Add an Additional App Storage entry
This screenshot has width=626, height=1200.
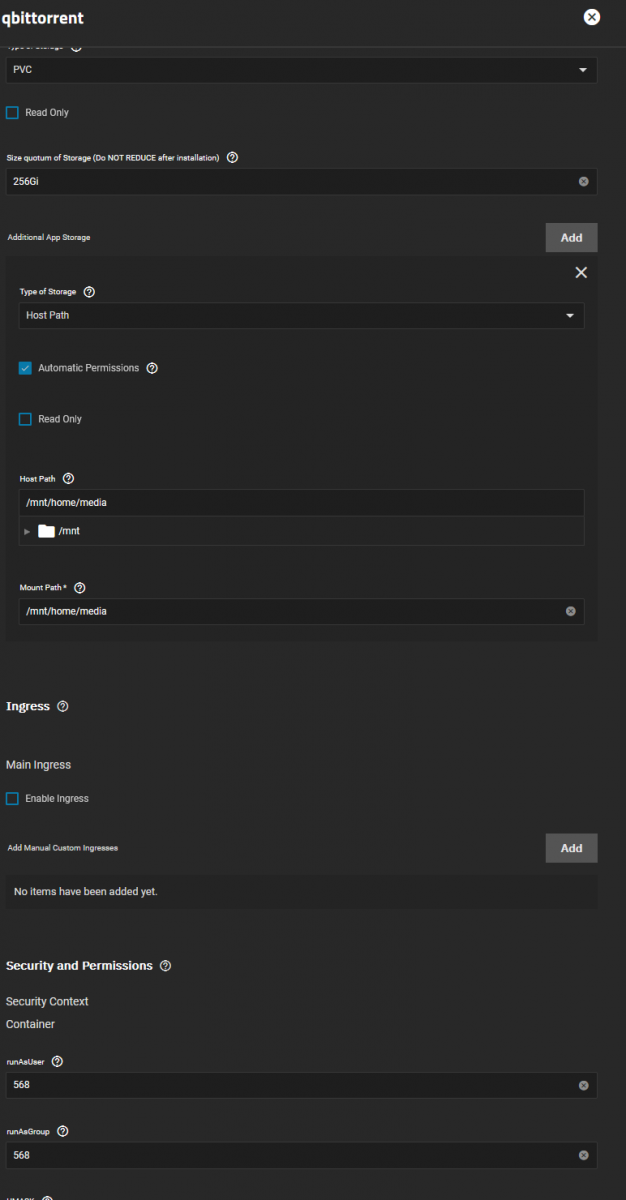(571, 238)
